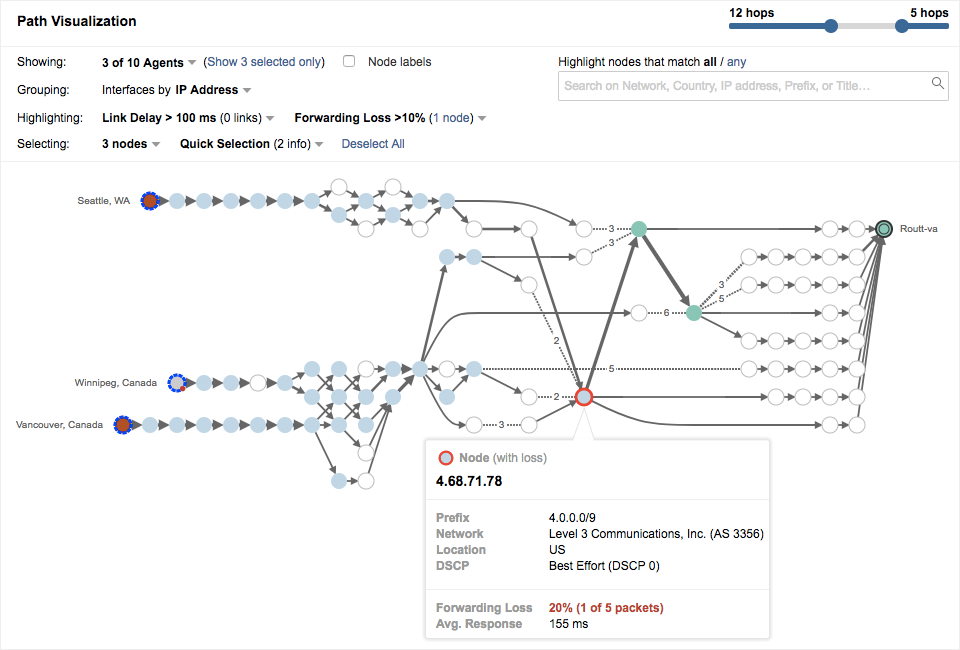Select the green node after link 6
Viewport: 960px width, 650px height.
(x=694, y=313)
